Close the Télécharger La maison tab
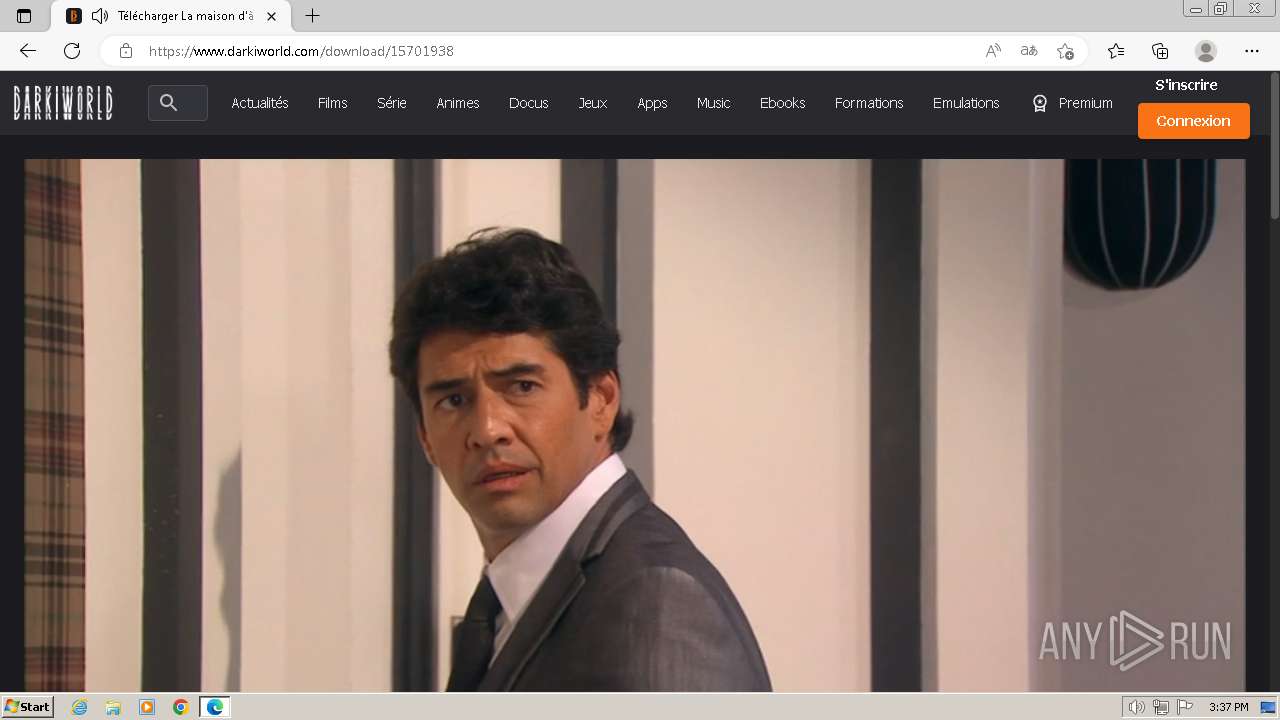The height and width of the screenshot is (720, 1280). coord(271,16)
